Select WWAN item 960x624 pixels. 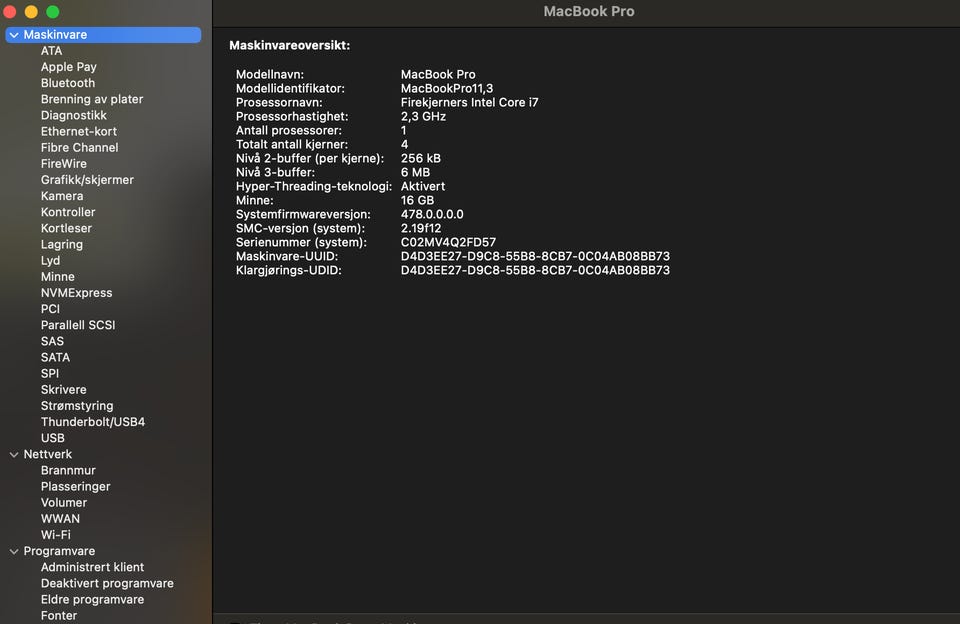click(x=60, y=519)
